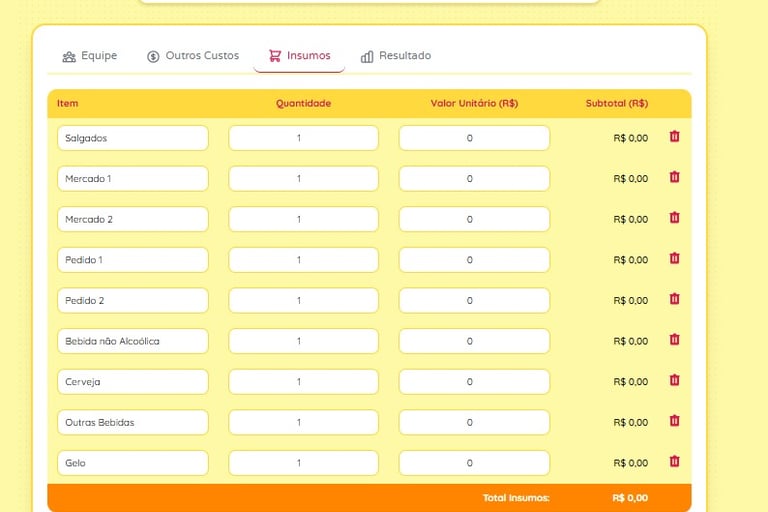Click the Gelo subtotal R$ 0,00
The height and width of the screenshot is (512, 768).
coord(630,463)
